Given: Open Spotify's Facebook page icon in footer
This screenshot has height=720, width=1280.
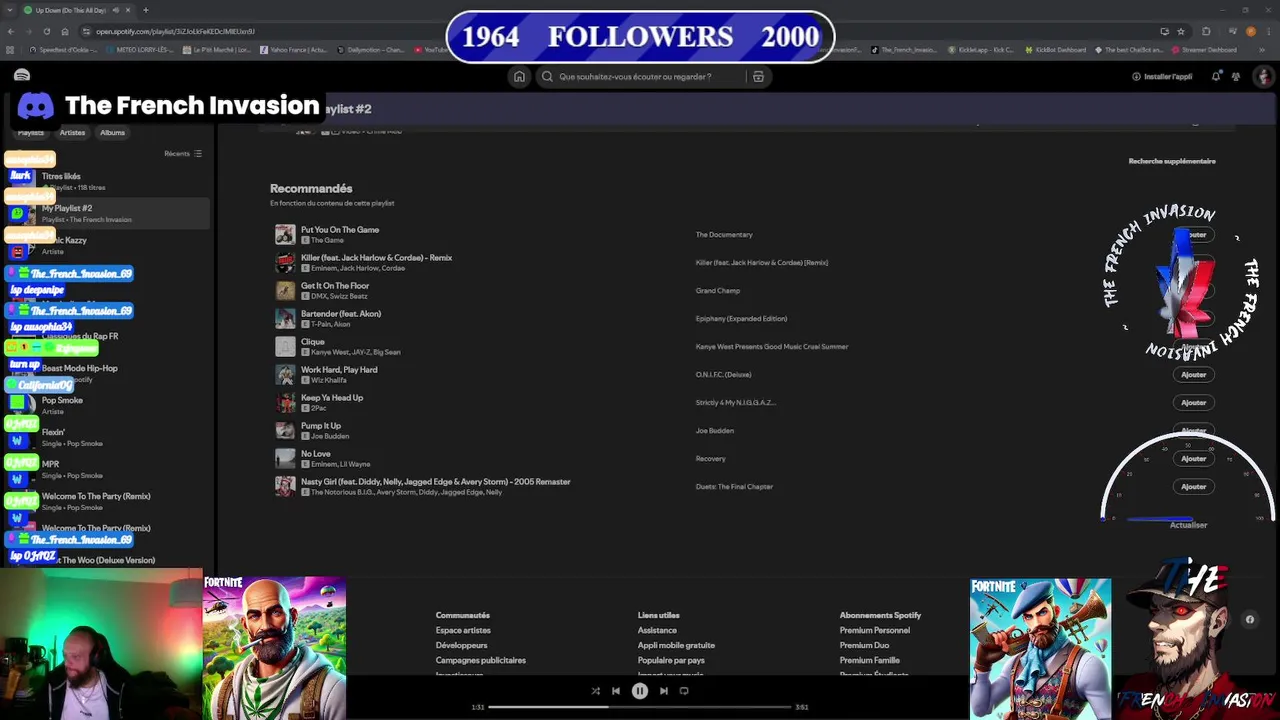Looking at the screenshot, I should click(1249, 619).
